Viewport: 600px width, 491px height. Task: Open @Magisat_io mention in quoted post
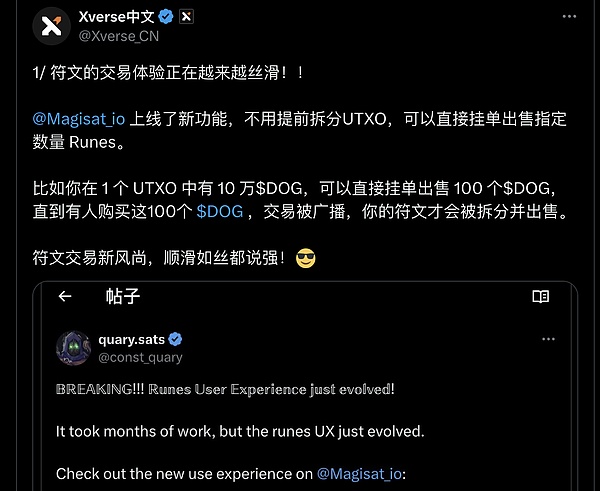coord(359,474)
